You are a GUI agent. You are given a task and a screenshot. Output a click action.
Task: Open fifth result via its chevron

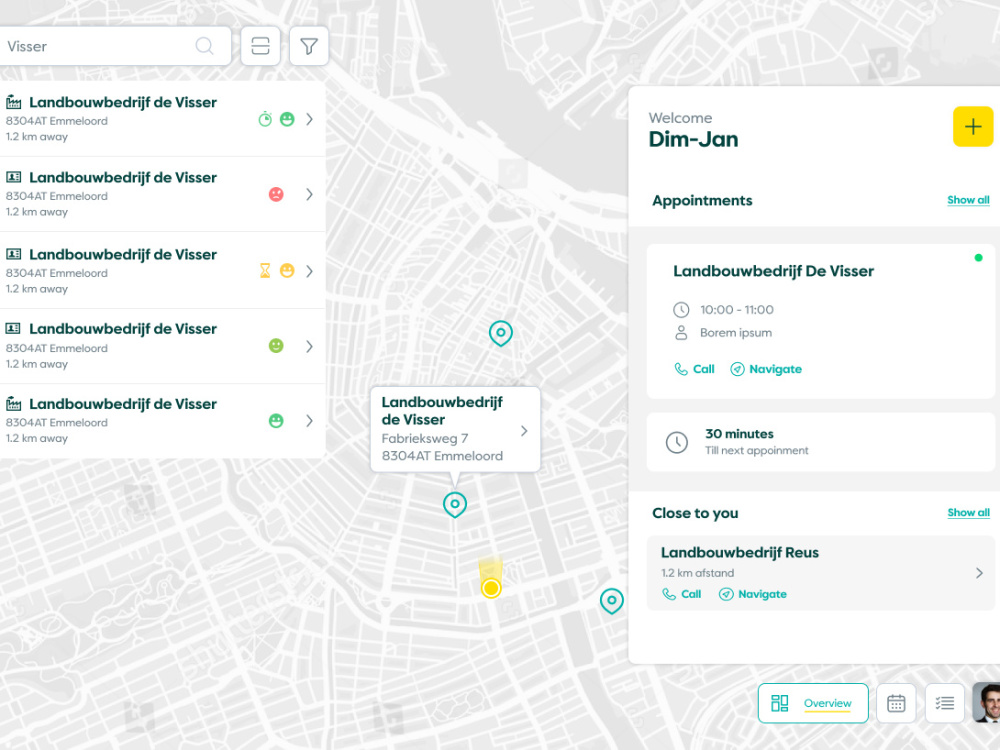309,421
